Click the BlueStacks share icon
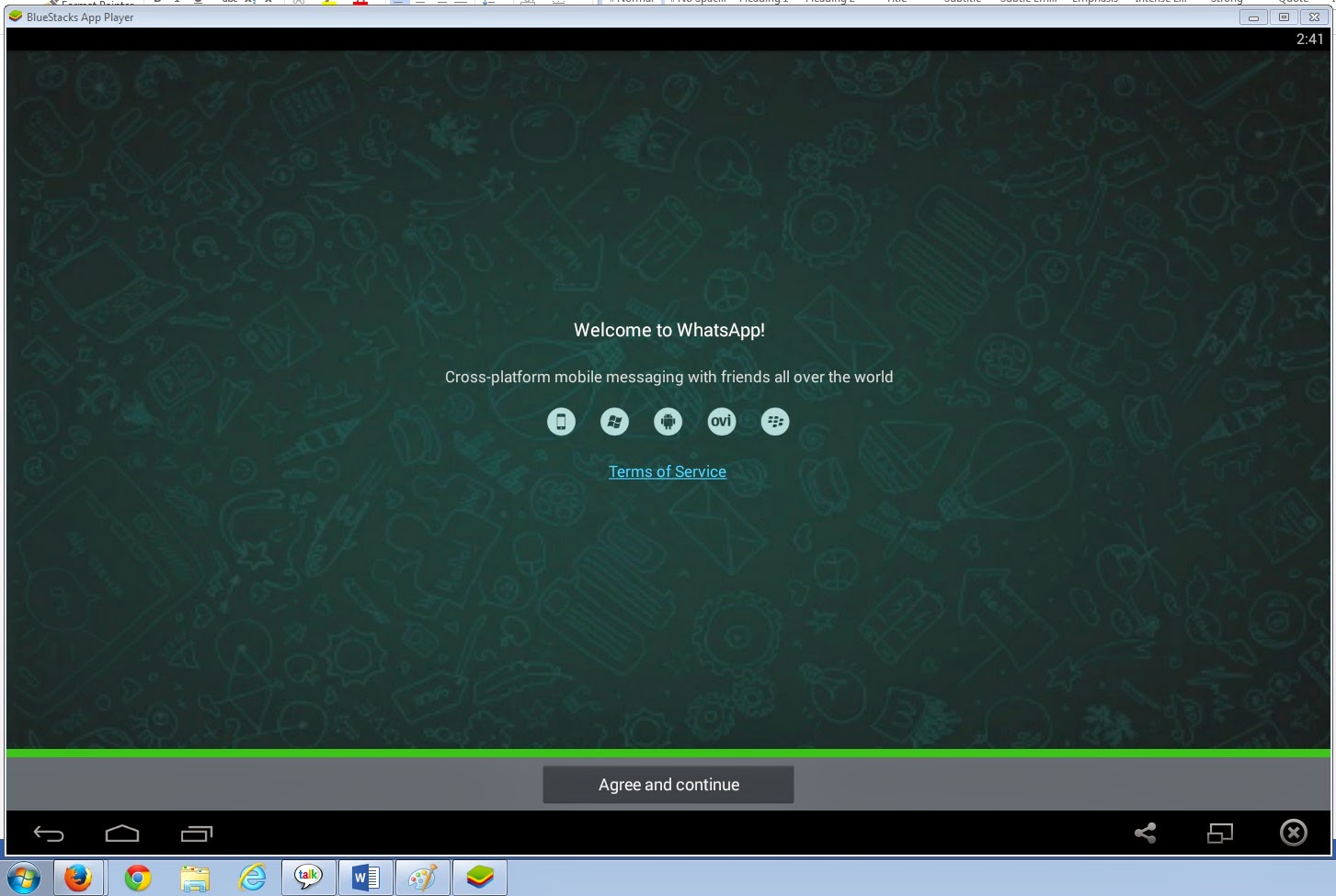The image size is (1336, 896). [x=1145, y=834]
